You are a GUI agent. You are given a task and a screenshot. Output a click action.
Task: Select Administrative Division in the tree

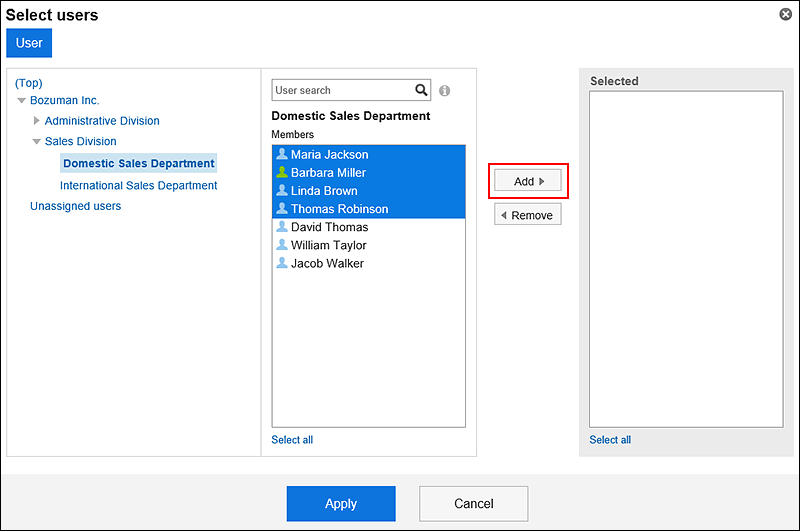pos(102,121)
